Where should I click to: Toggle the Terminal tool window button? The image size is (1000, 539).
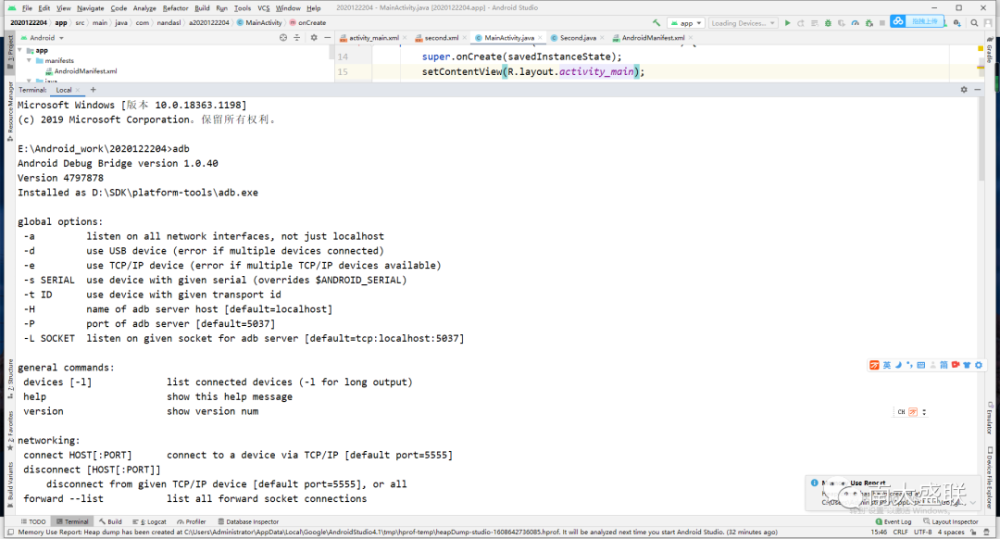[x=72, y=522]
